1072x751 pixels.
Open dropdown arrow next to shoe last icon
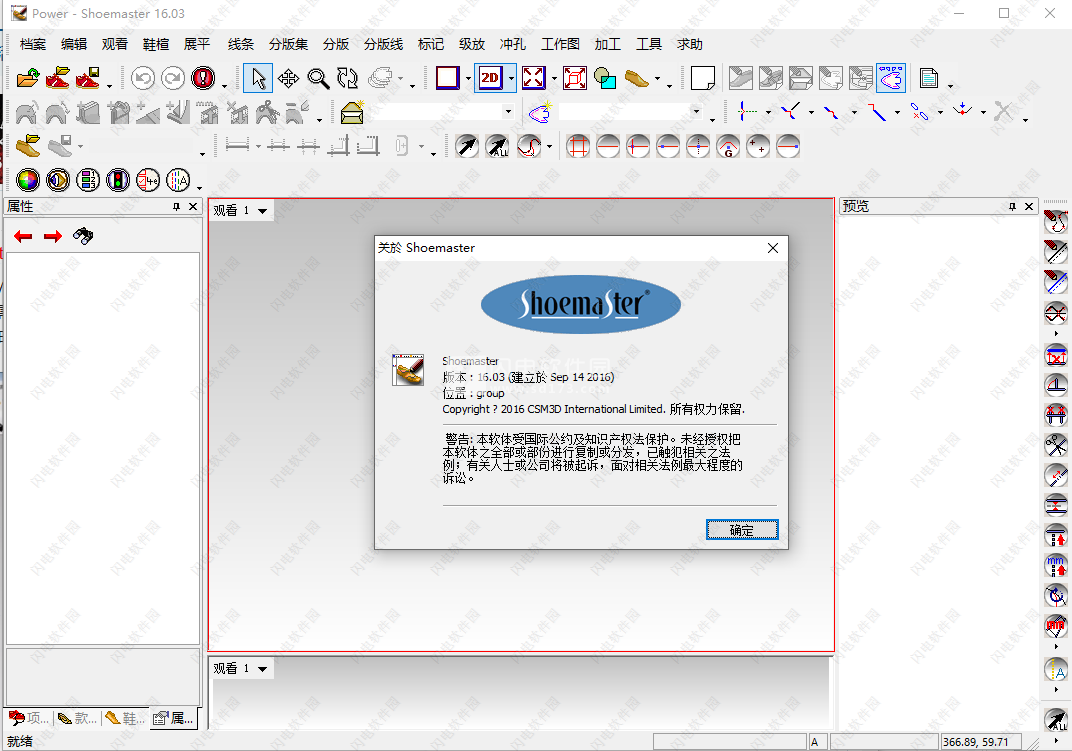coord(658,79)
